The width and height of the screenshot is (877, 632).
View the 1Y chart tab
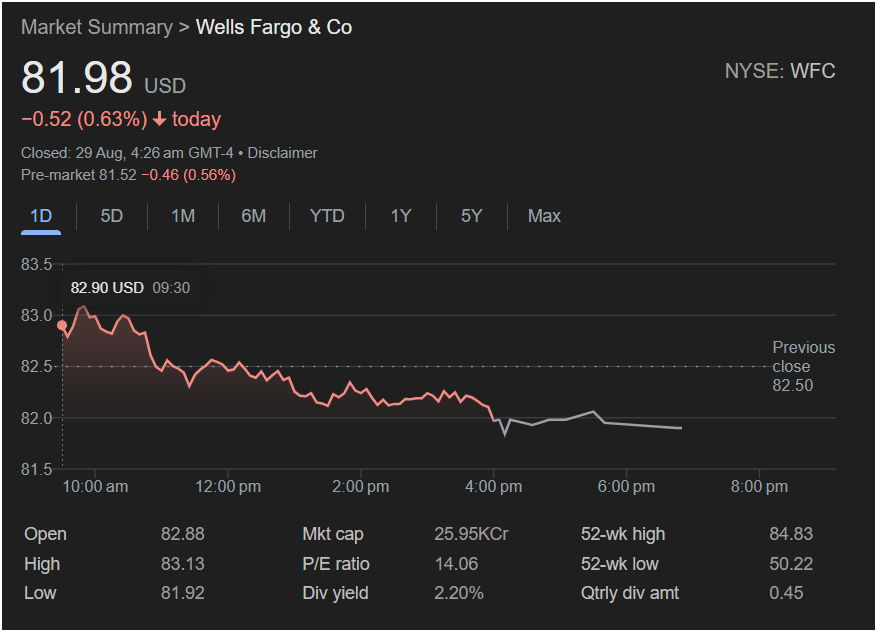click(x=401, y=216)
